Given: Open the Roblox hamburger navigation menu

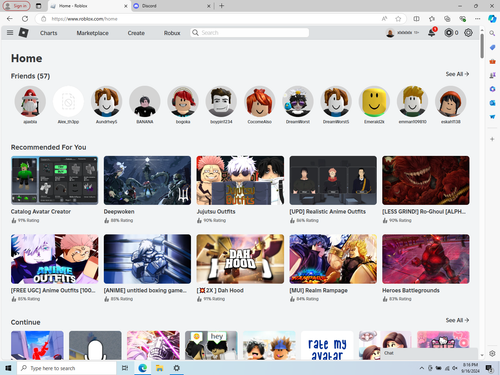Looking at the screenshot, I should (x=10, y=33).
